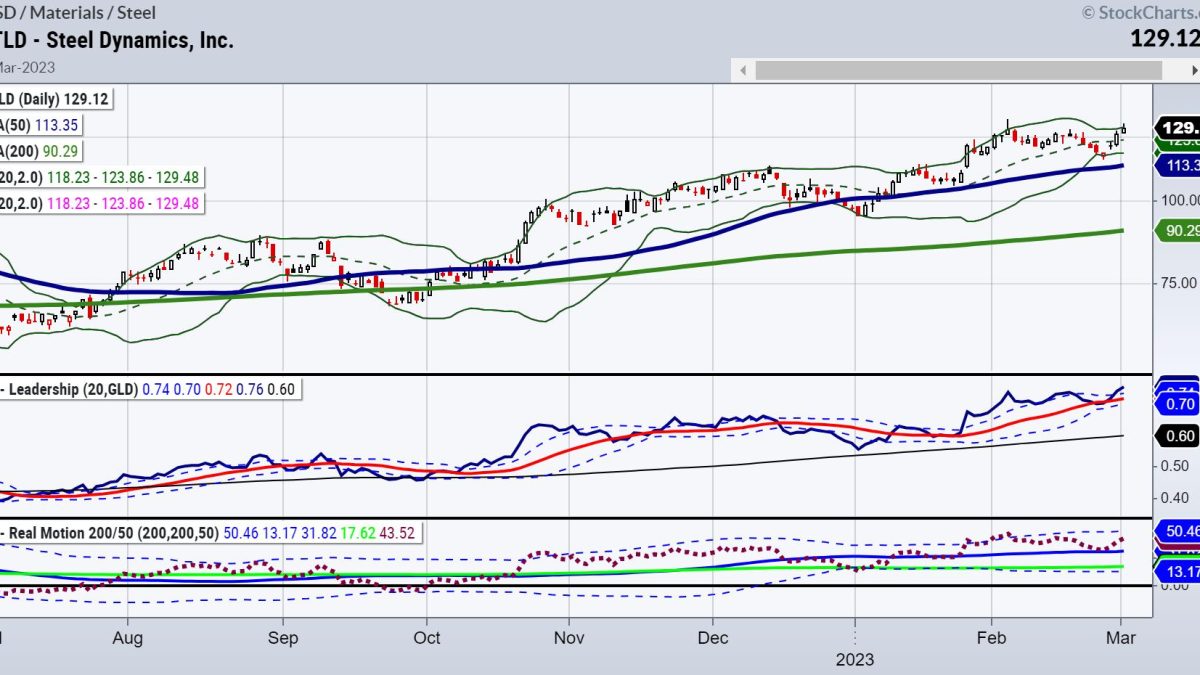Click the Nov label on the time axis
This screenshot has height=675, width=1200.
tap(568, 637)
